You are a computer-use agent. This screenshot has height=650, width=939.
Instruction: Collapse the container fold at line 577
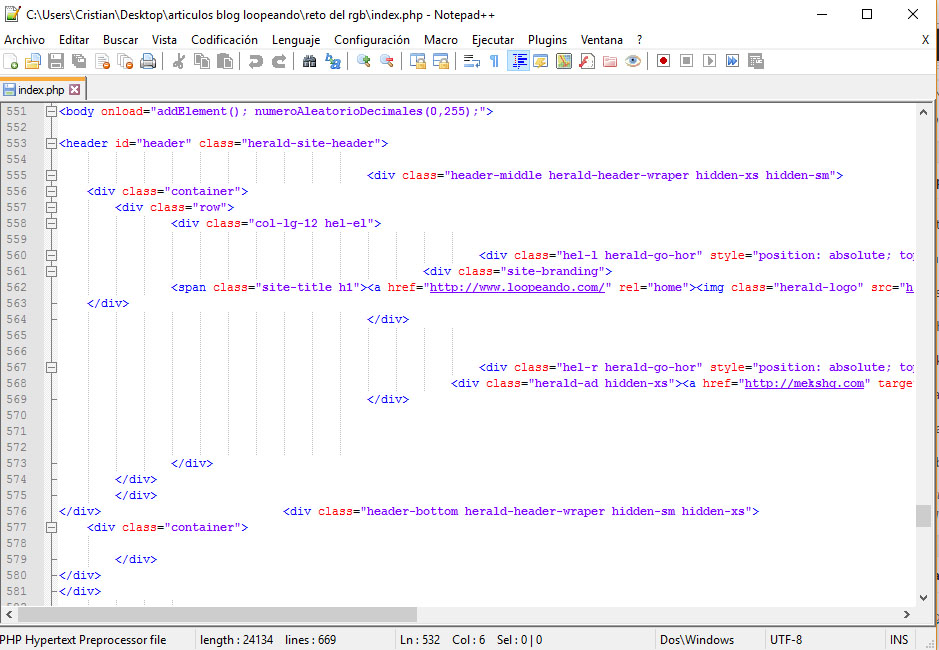pyautogui.click(x=52, y=527)
